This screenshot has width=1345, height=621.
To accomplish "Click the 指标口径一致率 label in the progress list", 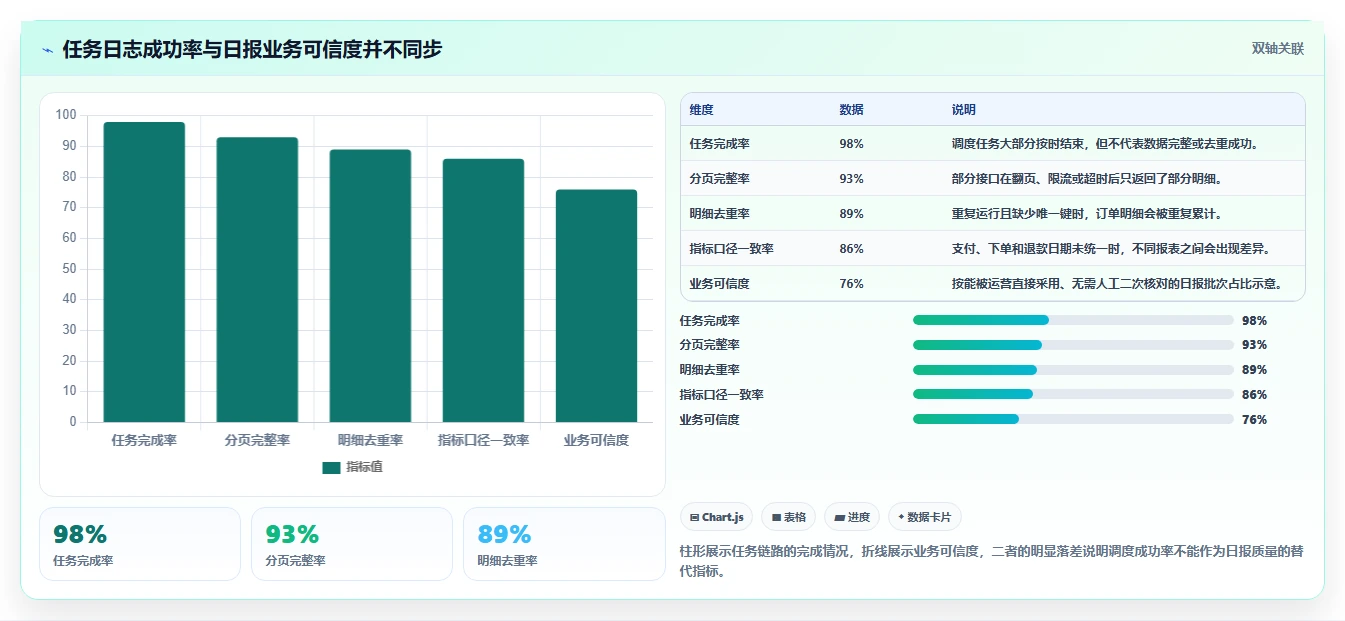I will click(x=721, y=395).
